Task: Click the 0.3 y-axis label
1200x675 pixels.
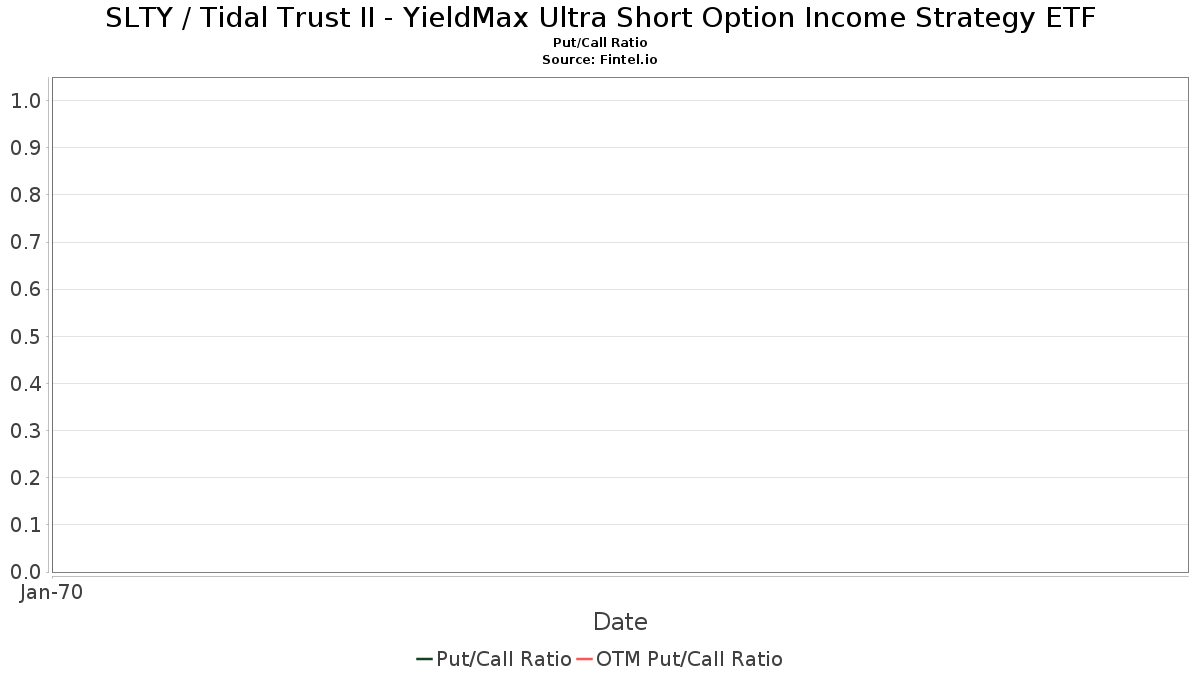Action: click(x=25, y=431)
